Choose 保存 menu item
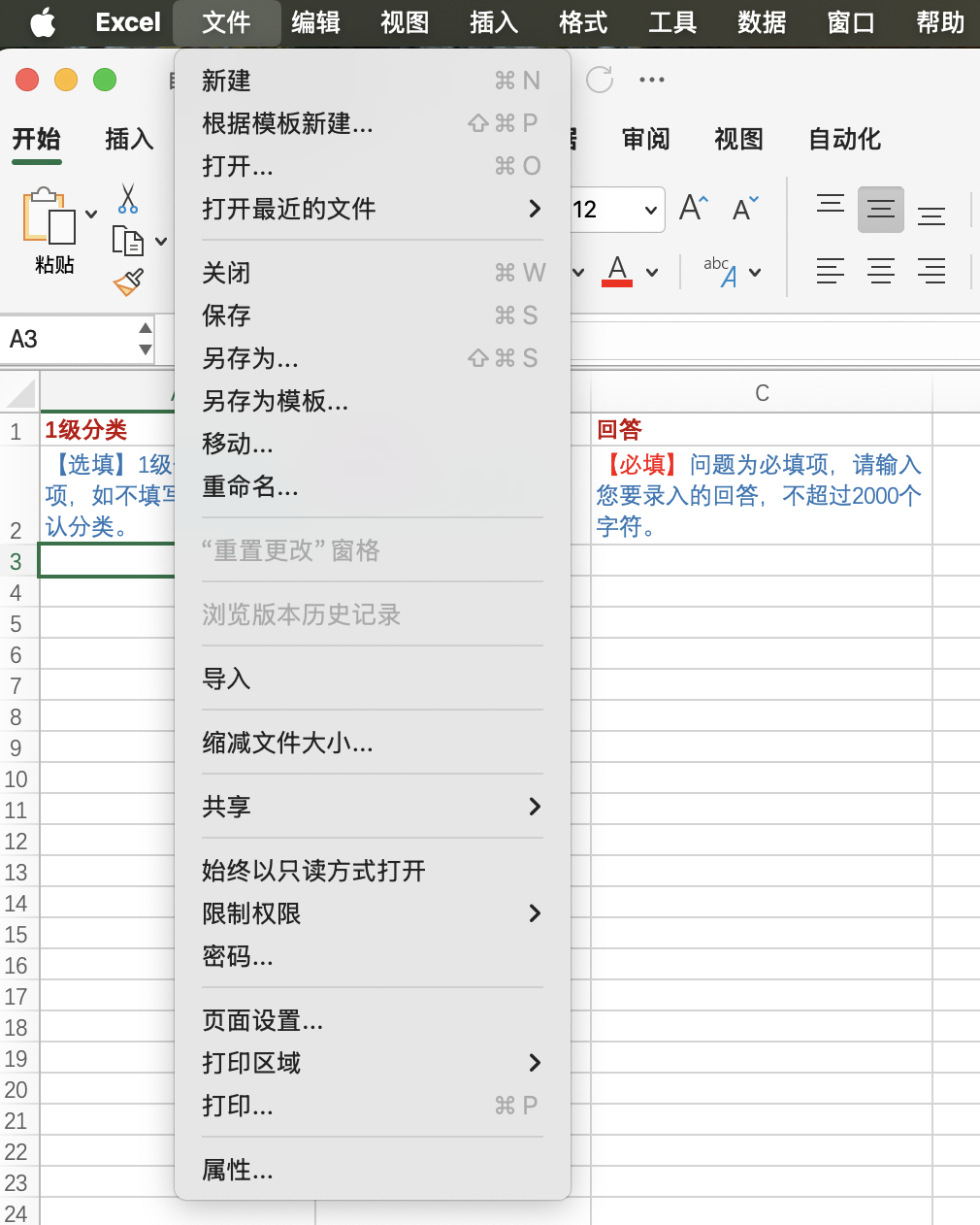The width and height of the screenshot is (980, 1225). pos(373,315)
